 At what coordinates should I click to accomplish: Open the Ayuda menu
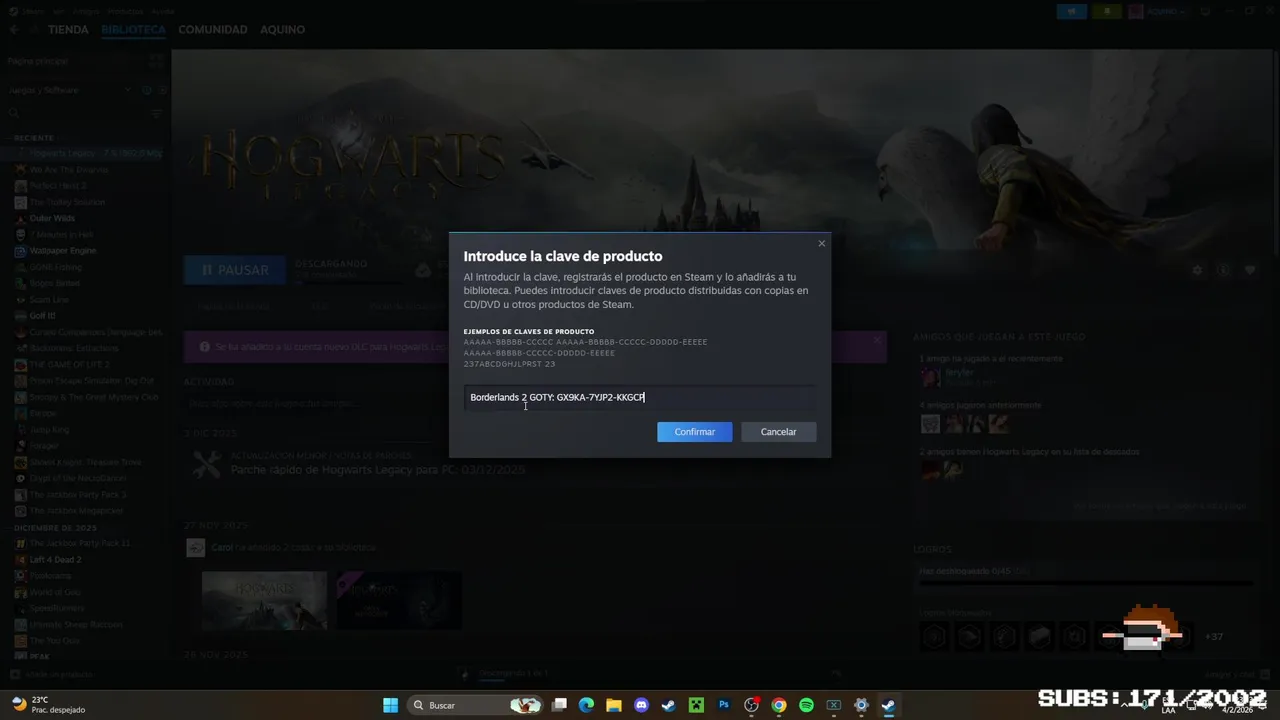164,11
